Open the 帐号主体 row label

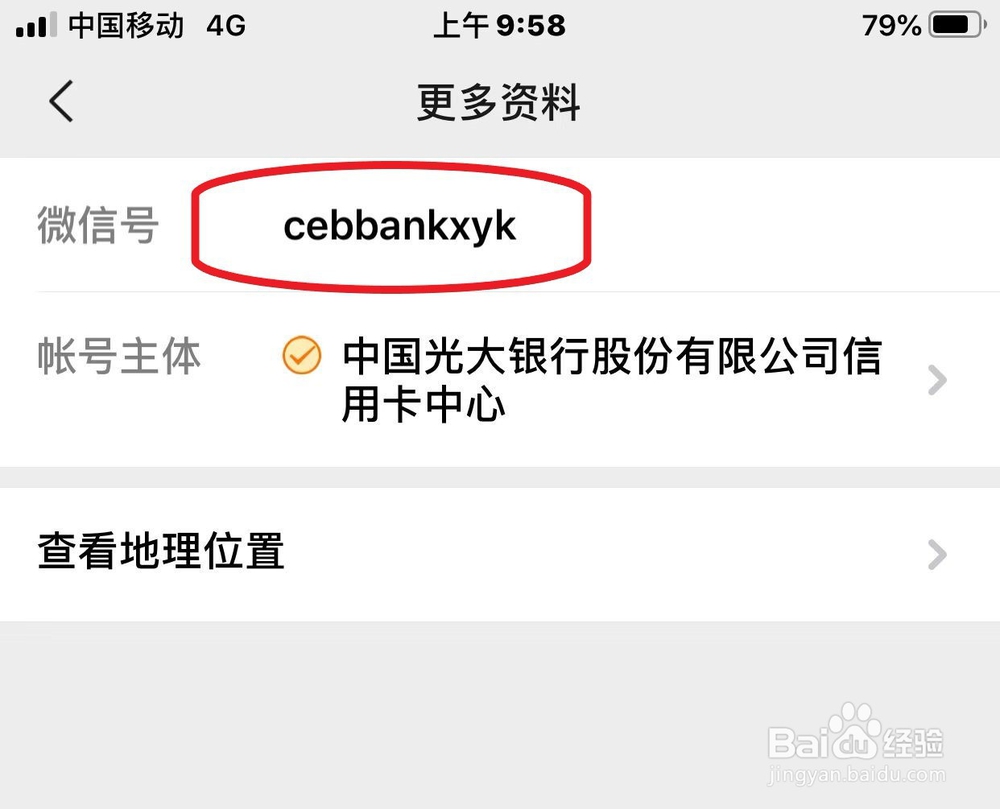119,356
